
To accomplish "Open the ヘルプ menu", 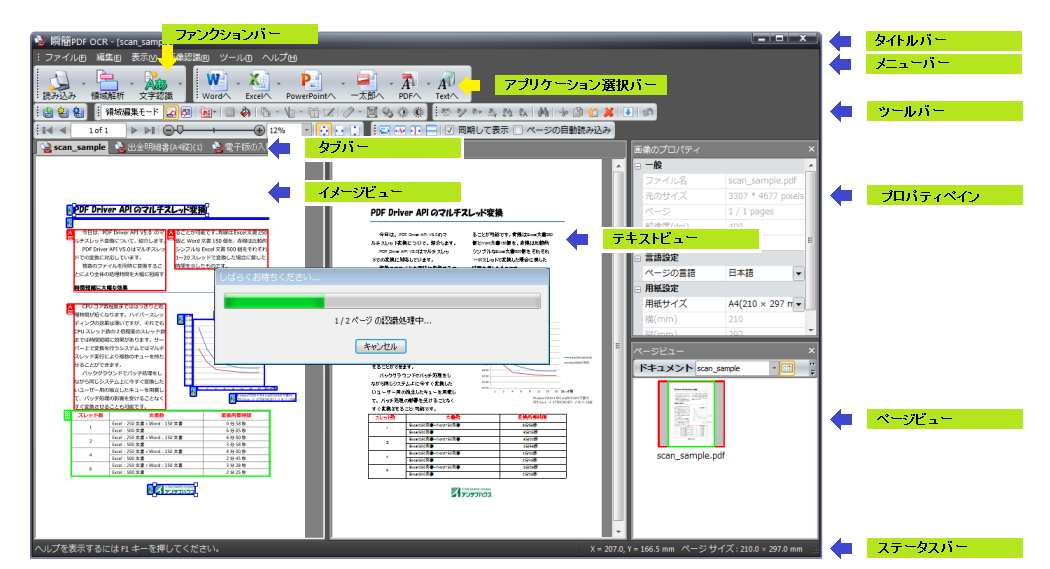I will [279, 58].
